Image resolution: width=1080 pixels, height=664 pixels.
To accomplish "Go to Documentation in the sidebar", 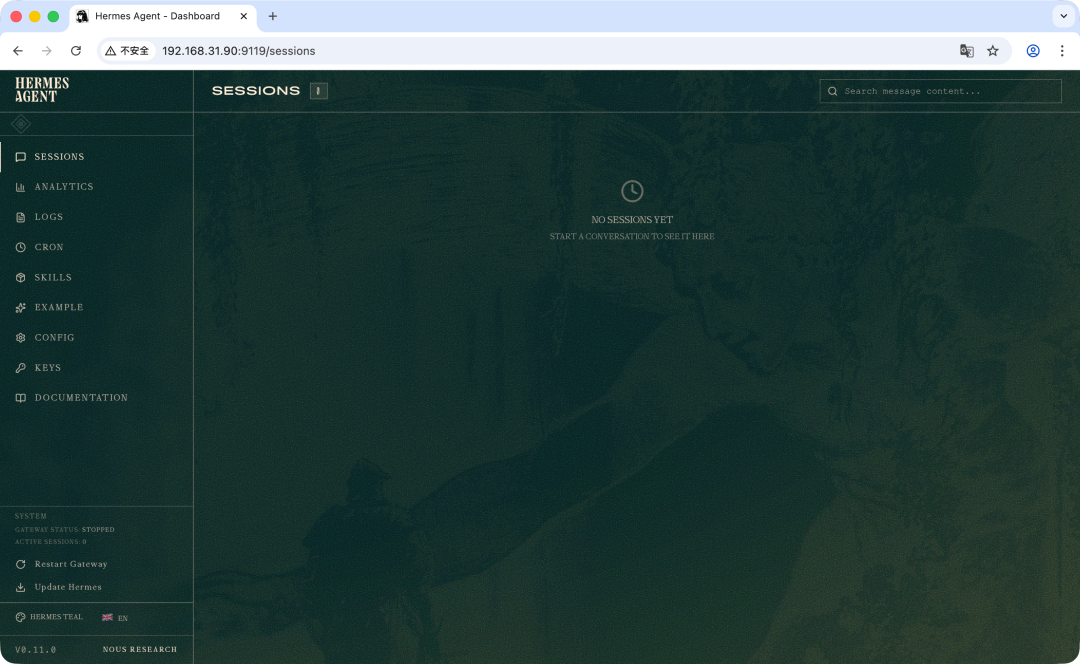I will click(96, 398).
